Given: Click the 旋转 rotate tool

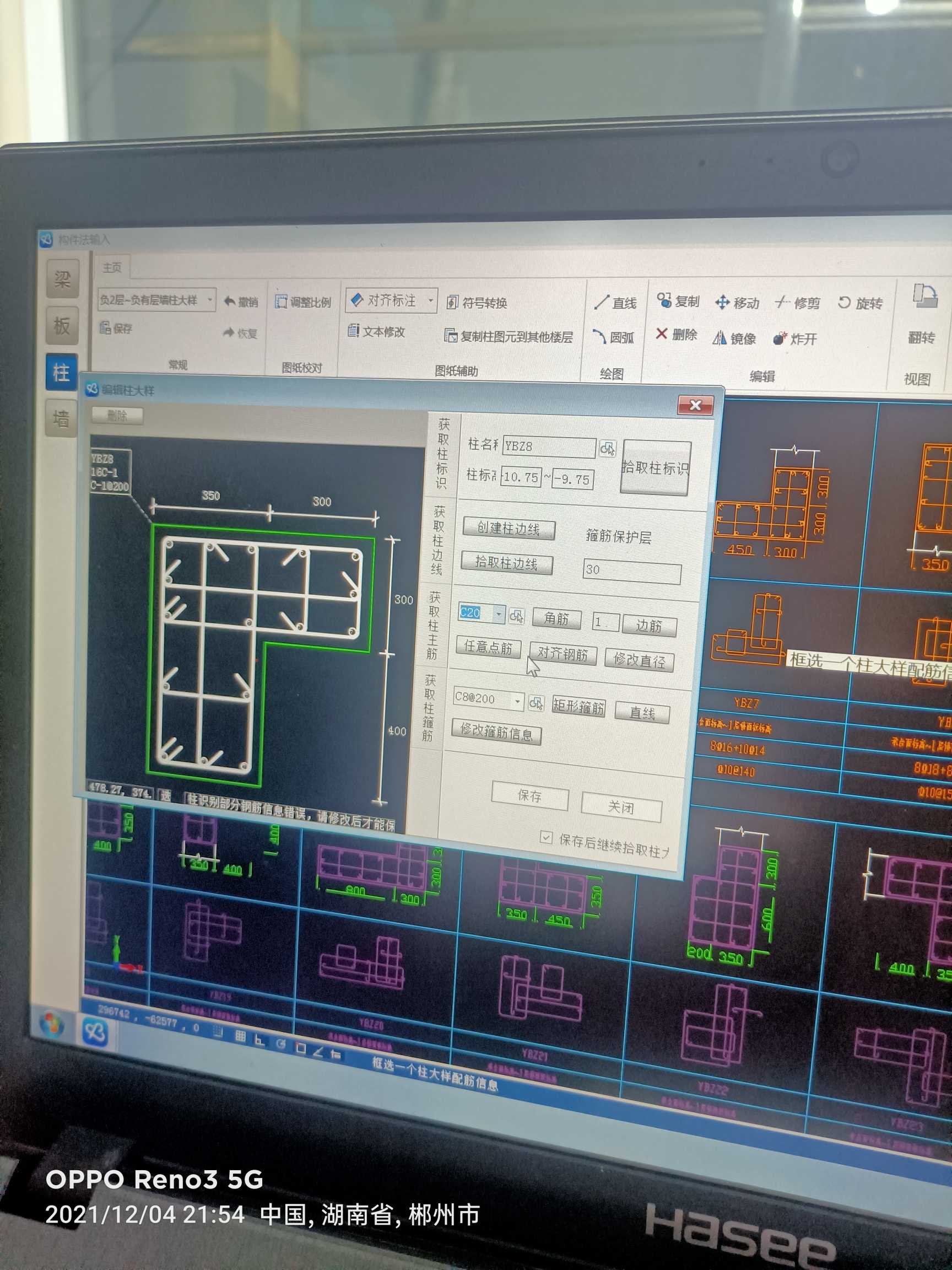Looking at the screenshot, I should point(860,303).
